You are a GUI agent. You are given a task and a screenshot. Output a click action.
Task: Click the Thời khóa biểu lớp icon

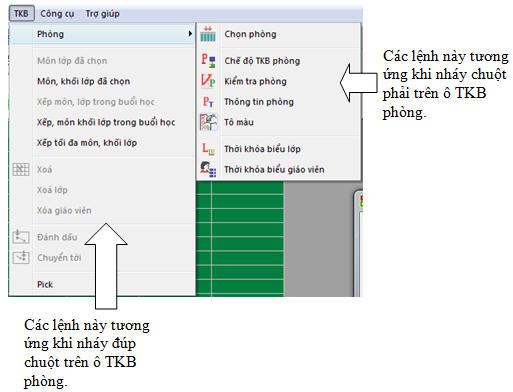[209, 149]
